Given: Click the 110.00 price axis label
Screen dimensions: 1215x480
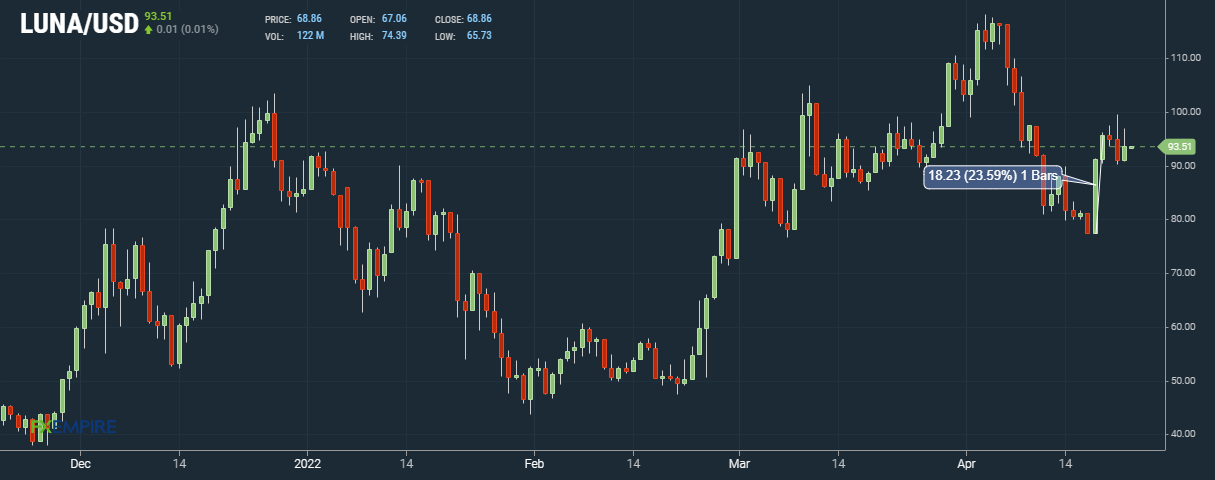Looking at the screenshot, I should click(1186, 58).
